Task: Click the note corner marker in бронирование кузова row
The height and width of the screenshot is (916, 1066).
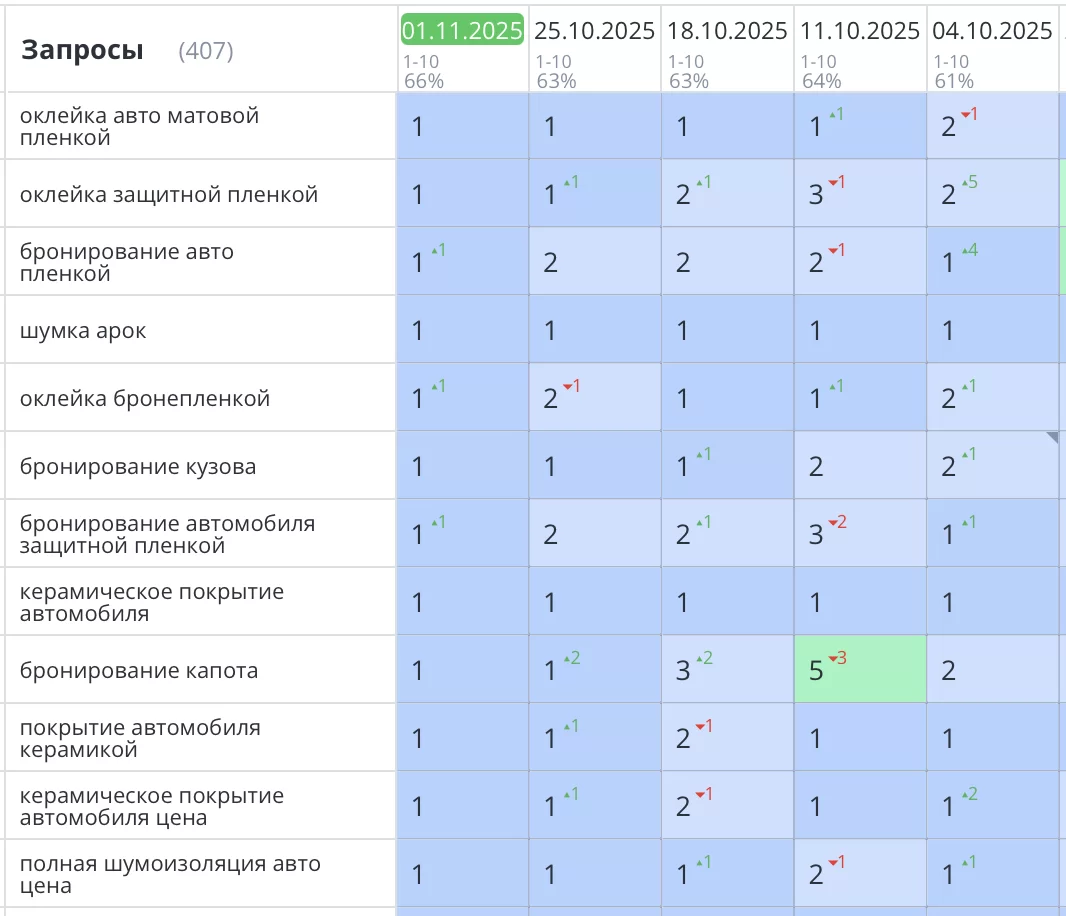Action: [x=1052, y=437]
